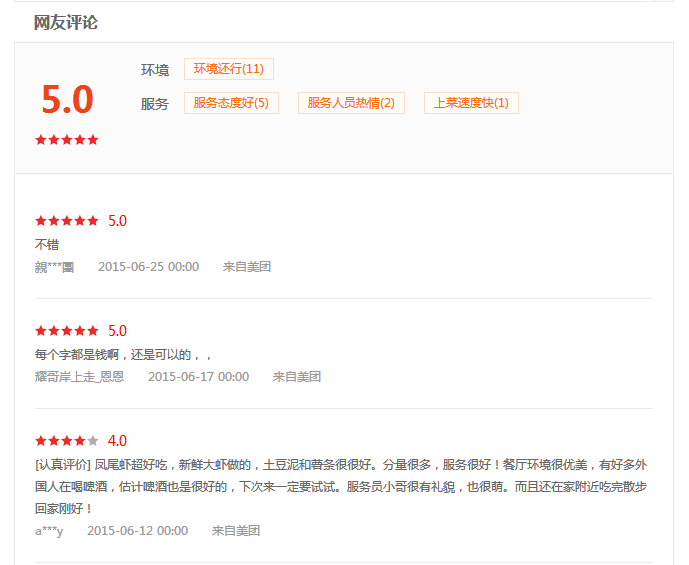This screenshot has width=689, height=565.
Task: Click the 5.0 score of 不错 review
Action: tap(117, 221)
